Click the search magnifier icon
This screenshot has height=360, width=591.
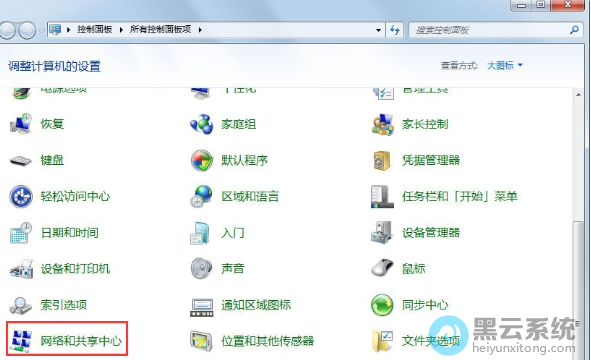pos(574,29)
